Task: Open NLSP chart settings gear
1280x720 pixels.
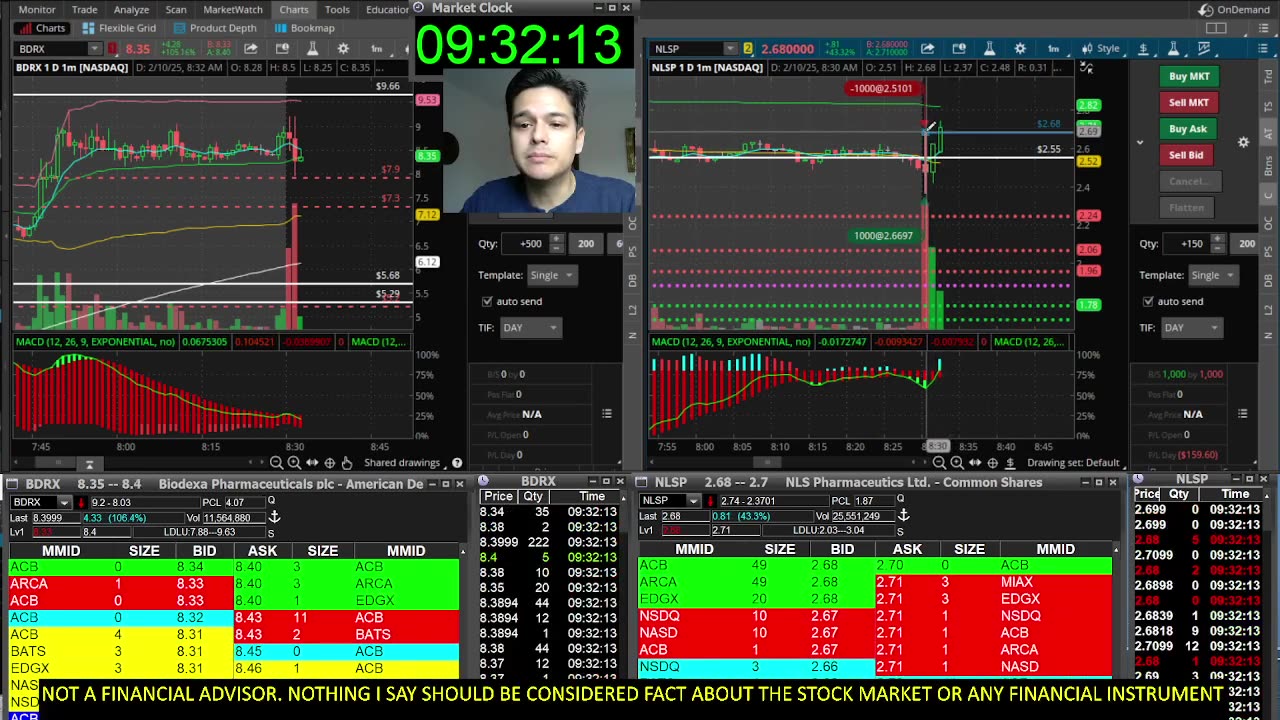Action: point(1020,48)
